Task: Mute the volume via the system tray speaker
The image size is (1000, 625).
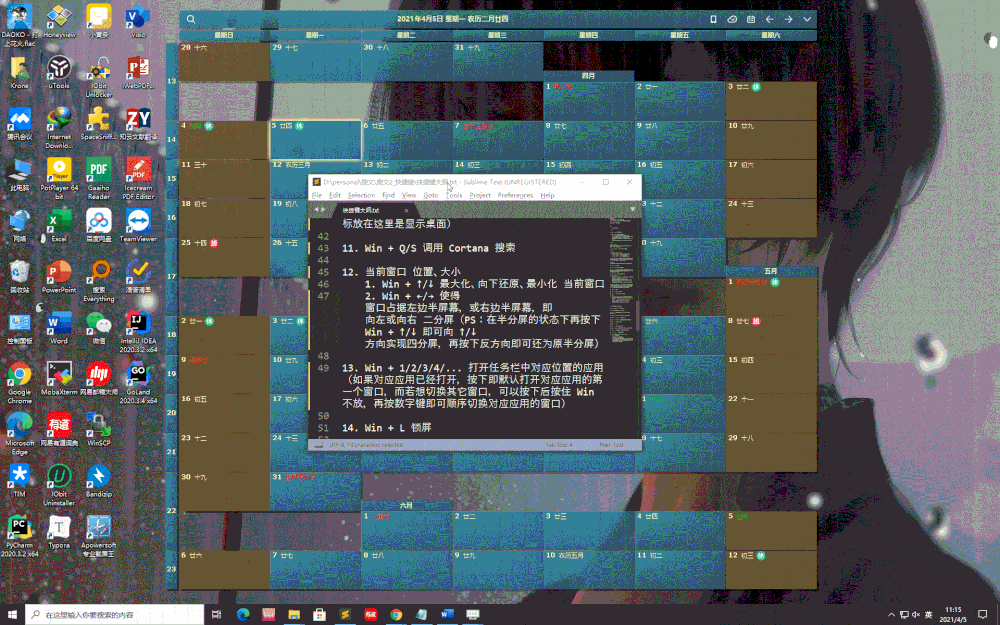Action: 915,616
